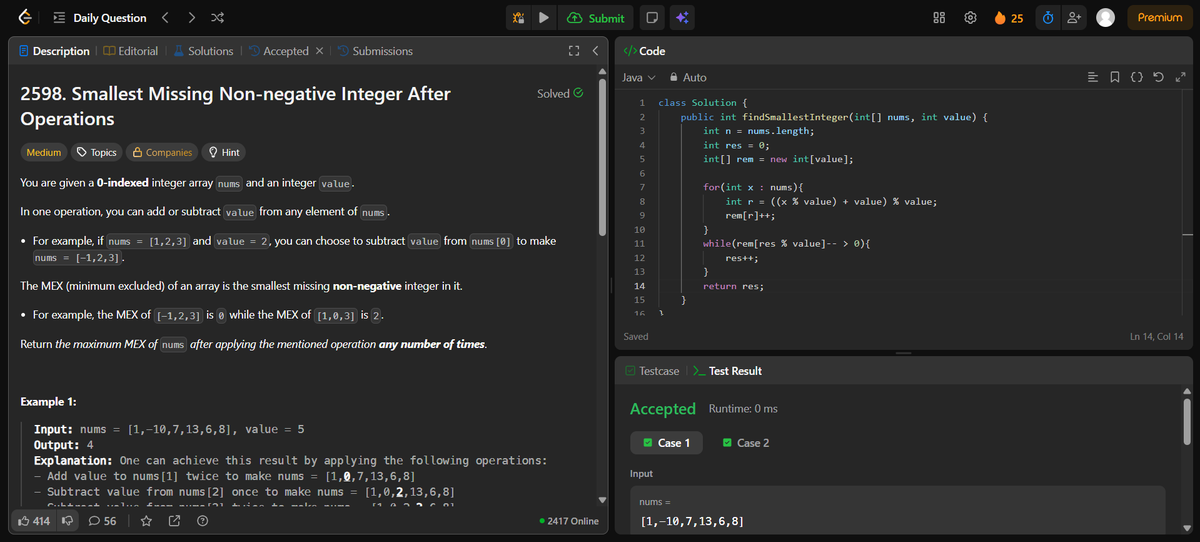
Task: Open the Premium page
Action: (x=1159, y=18)
